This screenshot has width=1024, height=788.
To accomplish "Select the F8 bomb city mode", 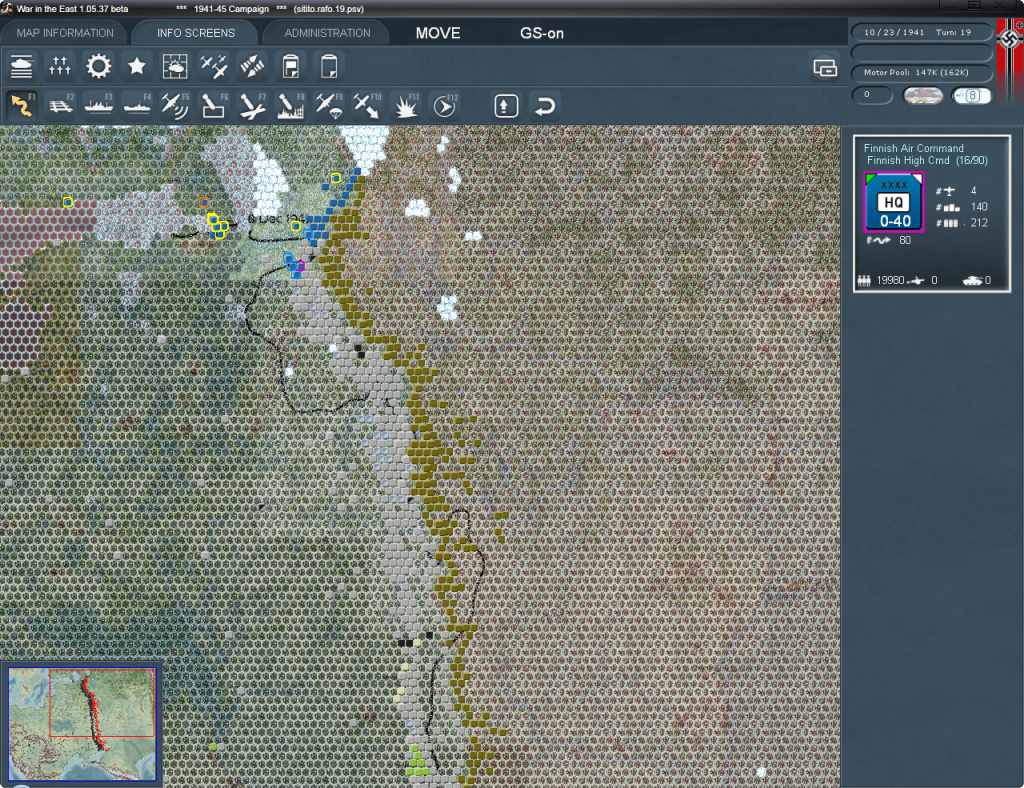I will (290, 105).
